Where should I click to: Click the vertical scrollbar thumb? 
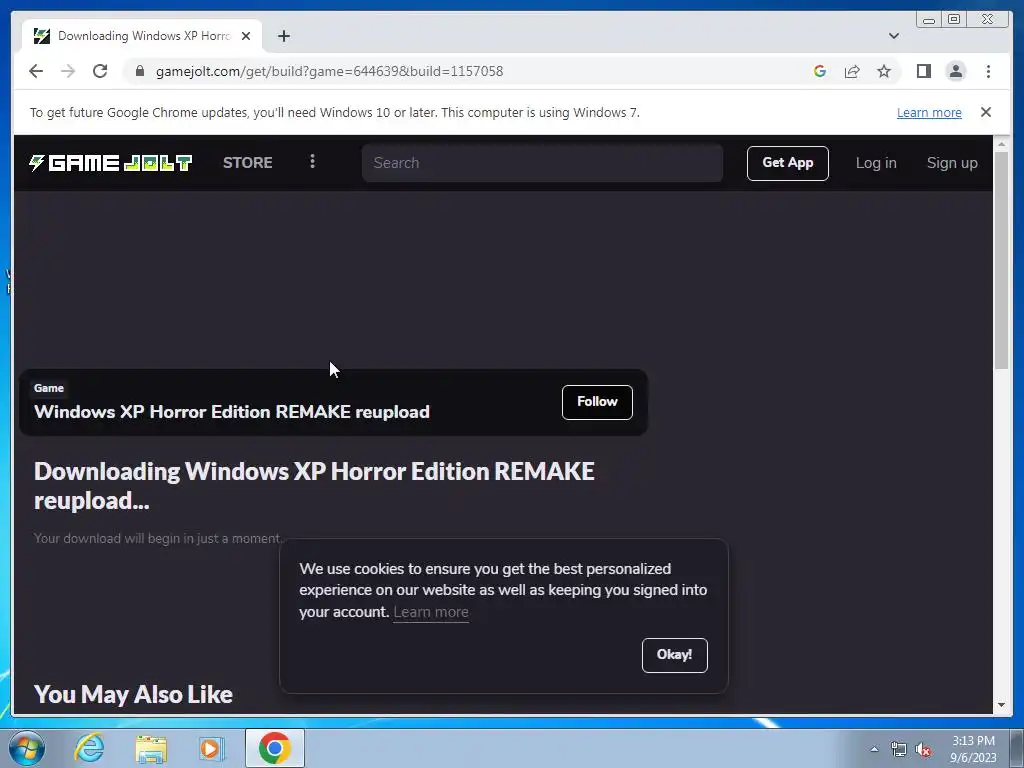click(x=1001, y=261)
